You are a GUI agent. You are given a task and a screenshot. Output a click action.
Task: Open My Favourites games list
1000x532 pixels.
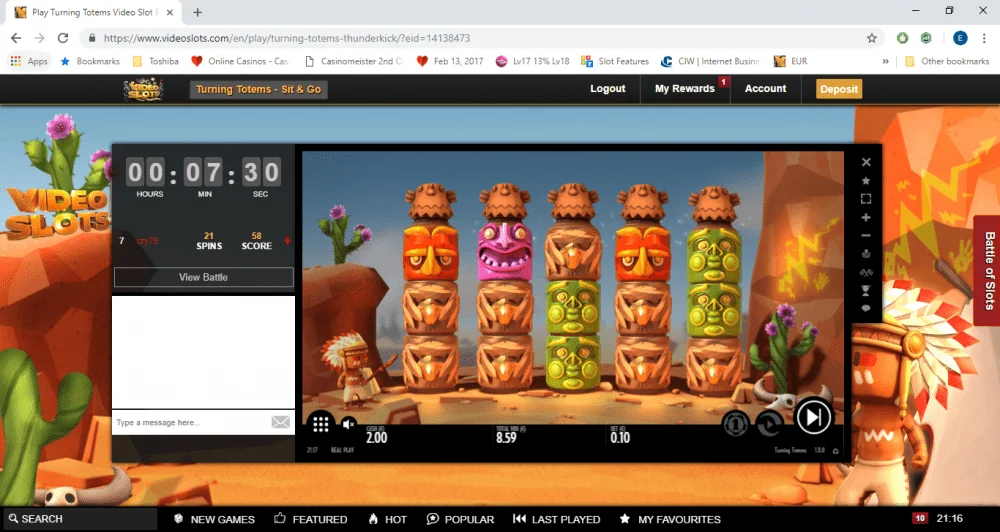(670, 519)
